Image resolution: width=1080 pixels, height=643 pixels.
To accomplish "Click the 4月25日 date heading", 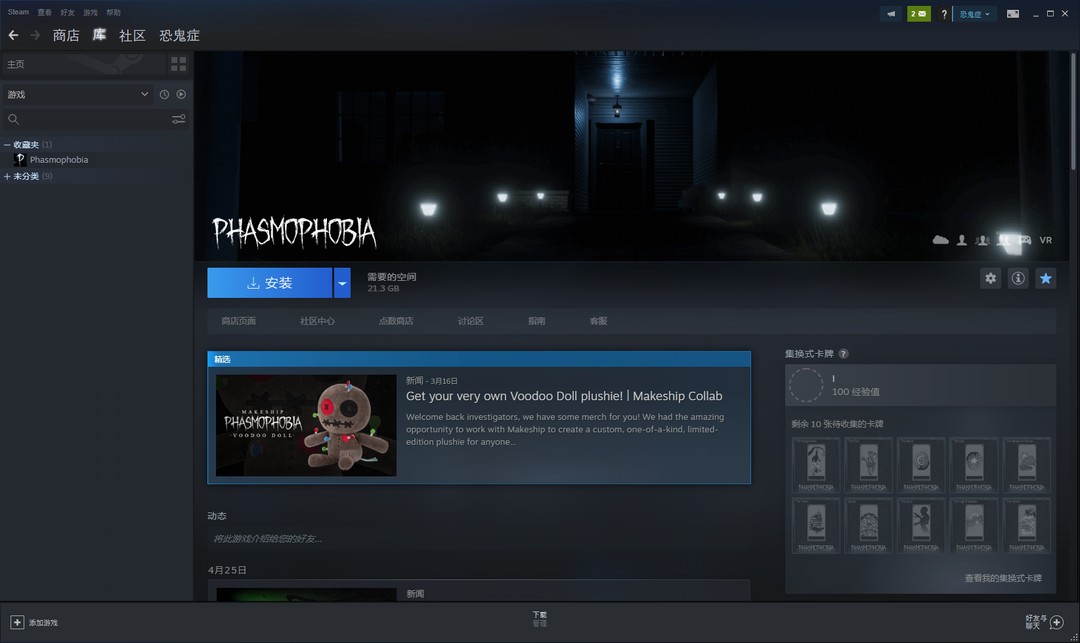I will [x=227, y=570].
